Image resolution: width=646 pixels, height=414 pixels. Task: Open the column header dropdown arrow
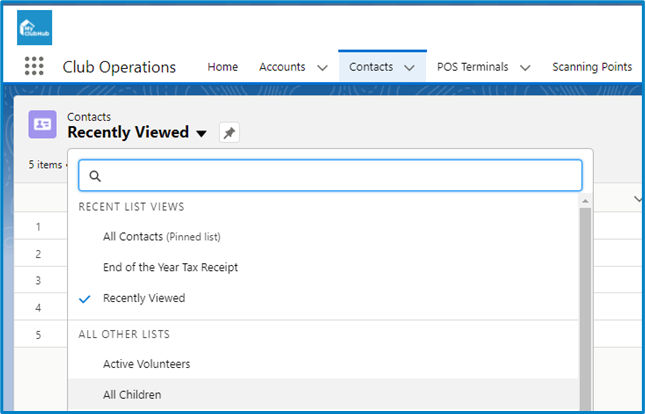(x=637, y=200)
